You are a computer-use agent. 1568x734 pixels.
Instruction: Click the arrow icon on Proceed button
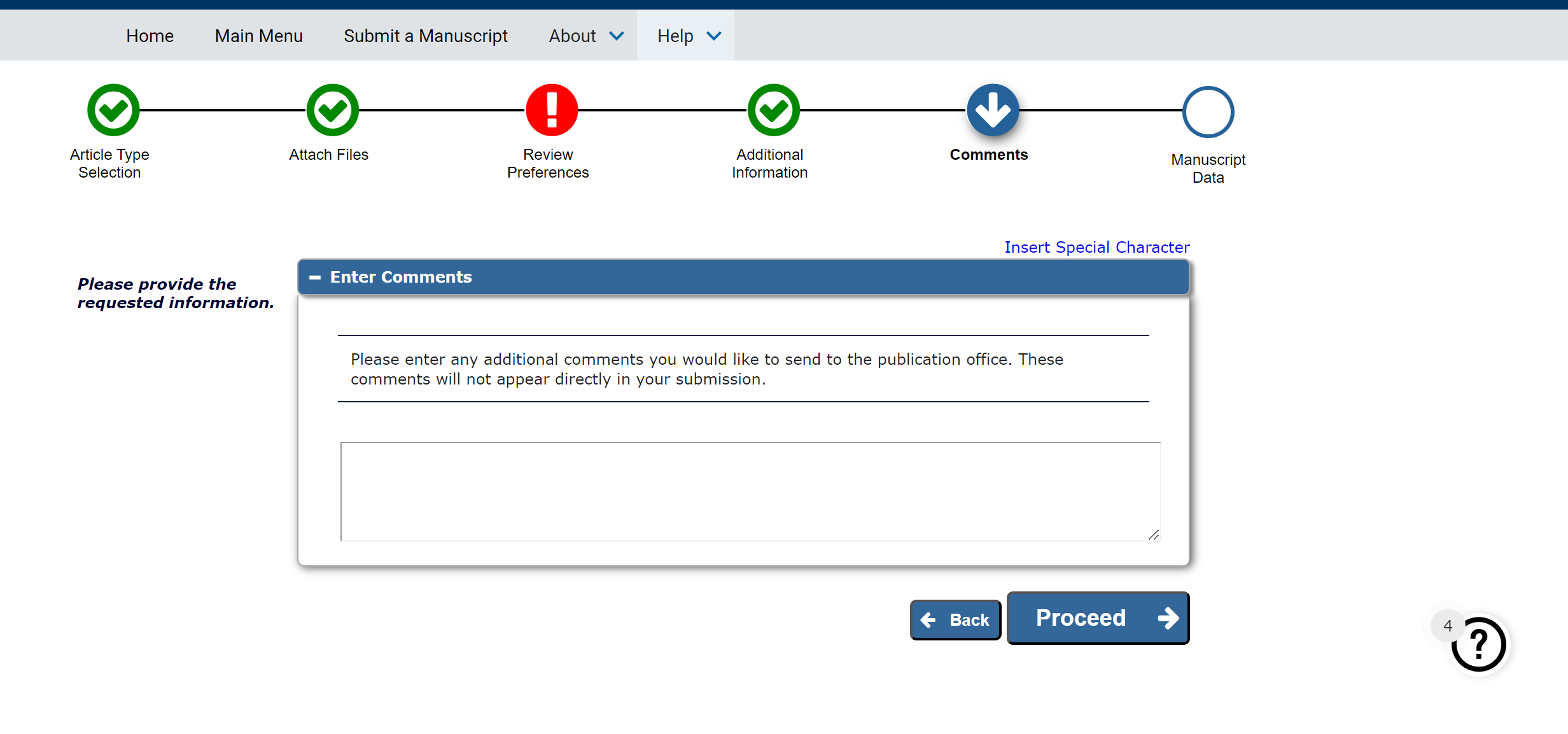[1168, 618]
